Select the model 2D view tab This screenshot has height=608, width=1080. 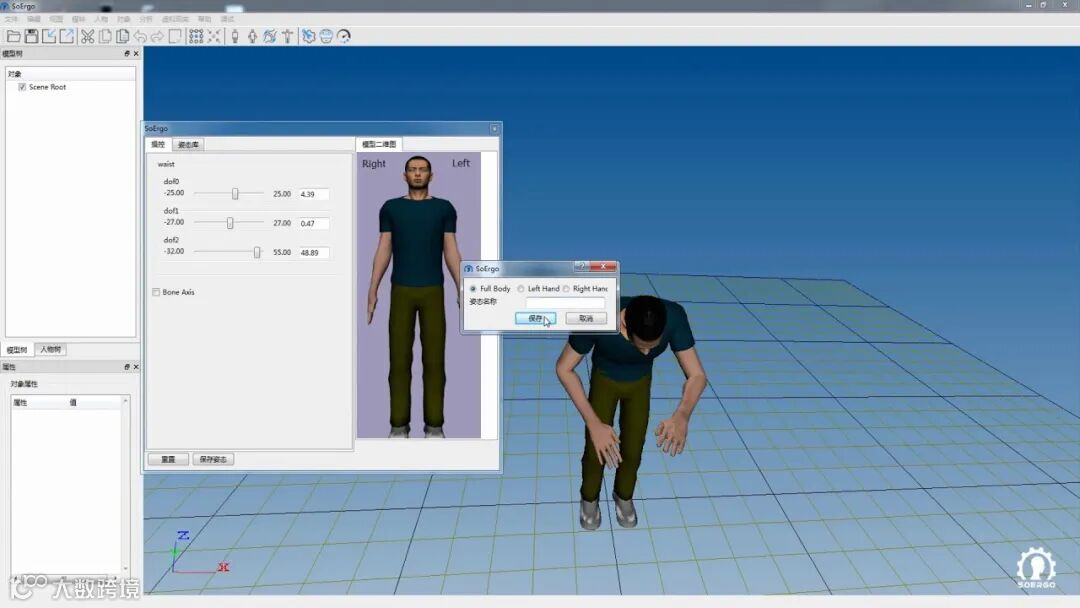[379, 144]
